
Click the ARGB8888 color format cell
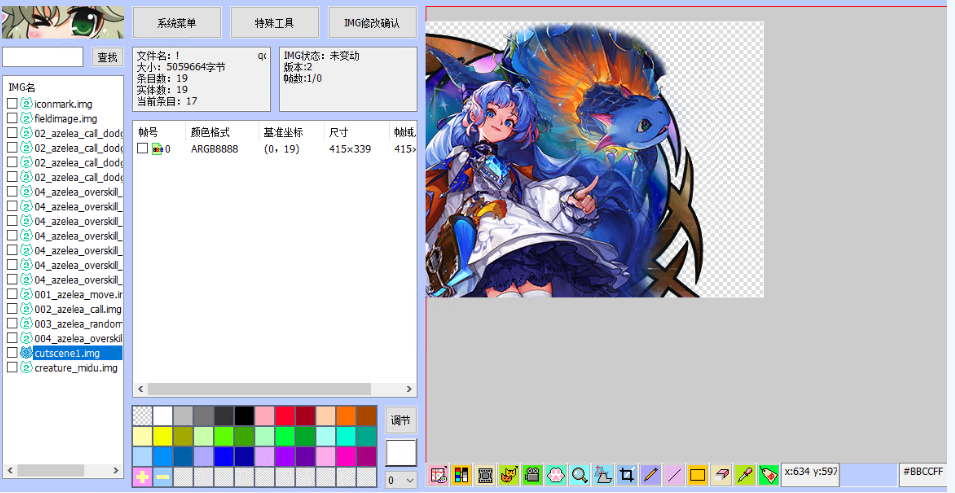coord(214,149)
